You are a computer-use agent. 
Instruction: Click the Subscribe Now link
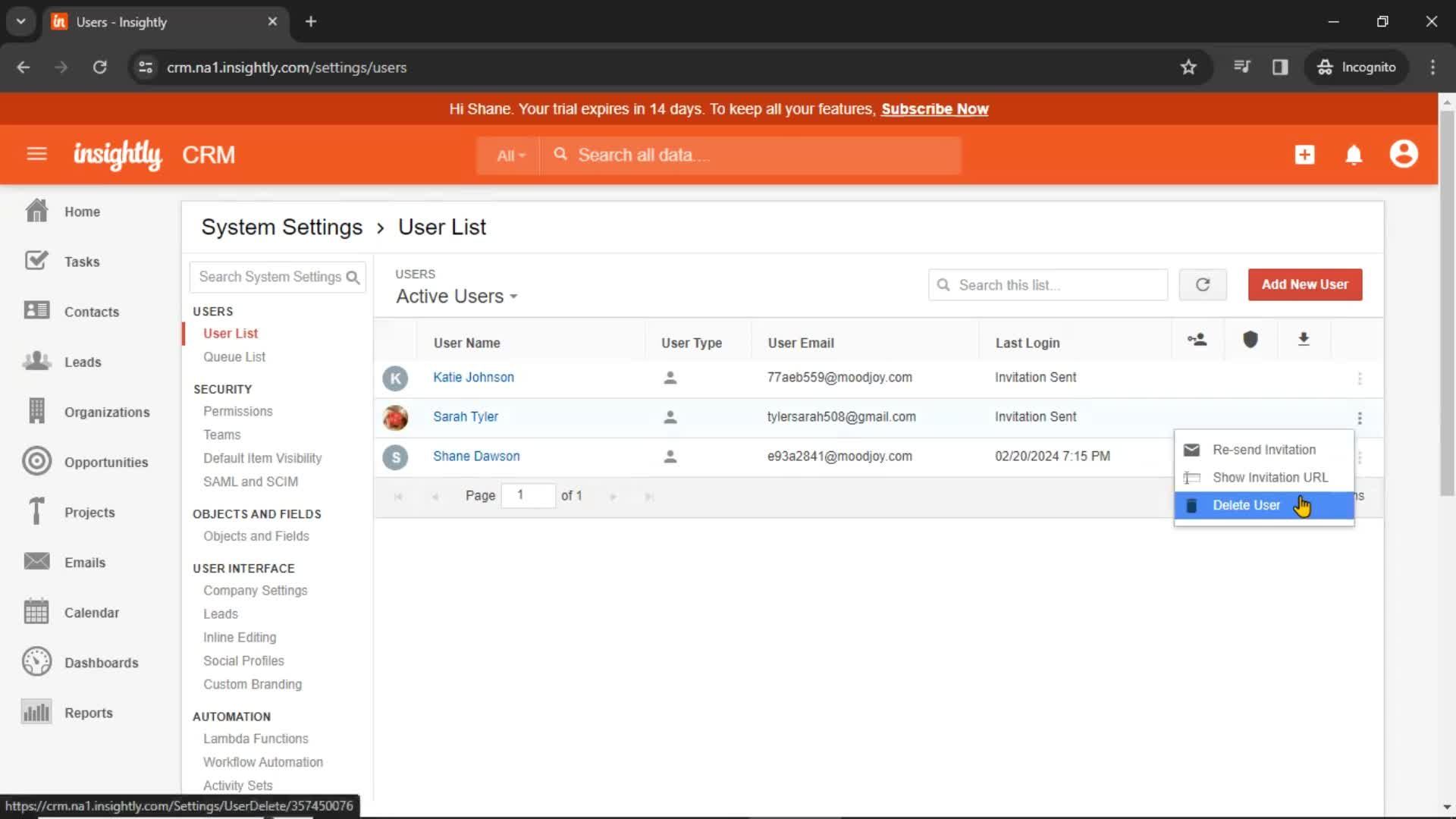(934, 109)
